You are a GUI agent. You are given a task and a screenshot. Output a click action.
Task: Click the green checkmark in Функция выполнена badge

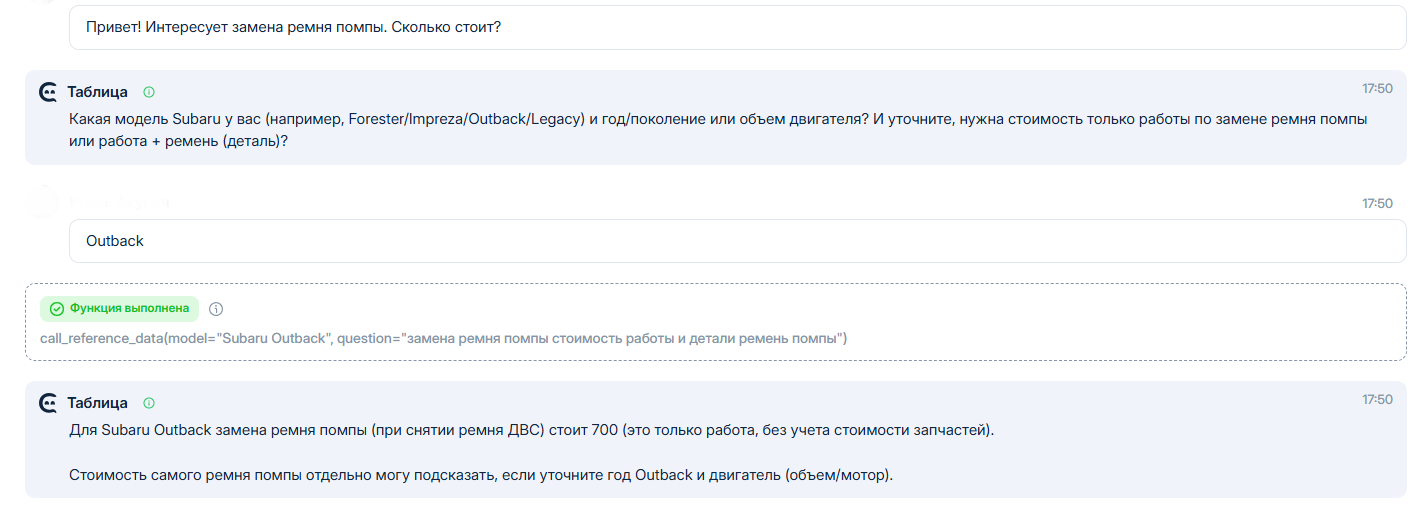click(57, 309)
